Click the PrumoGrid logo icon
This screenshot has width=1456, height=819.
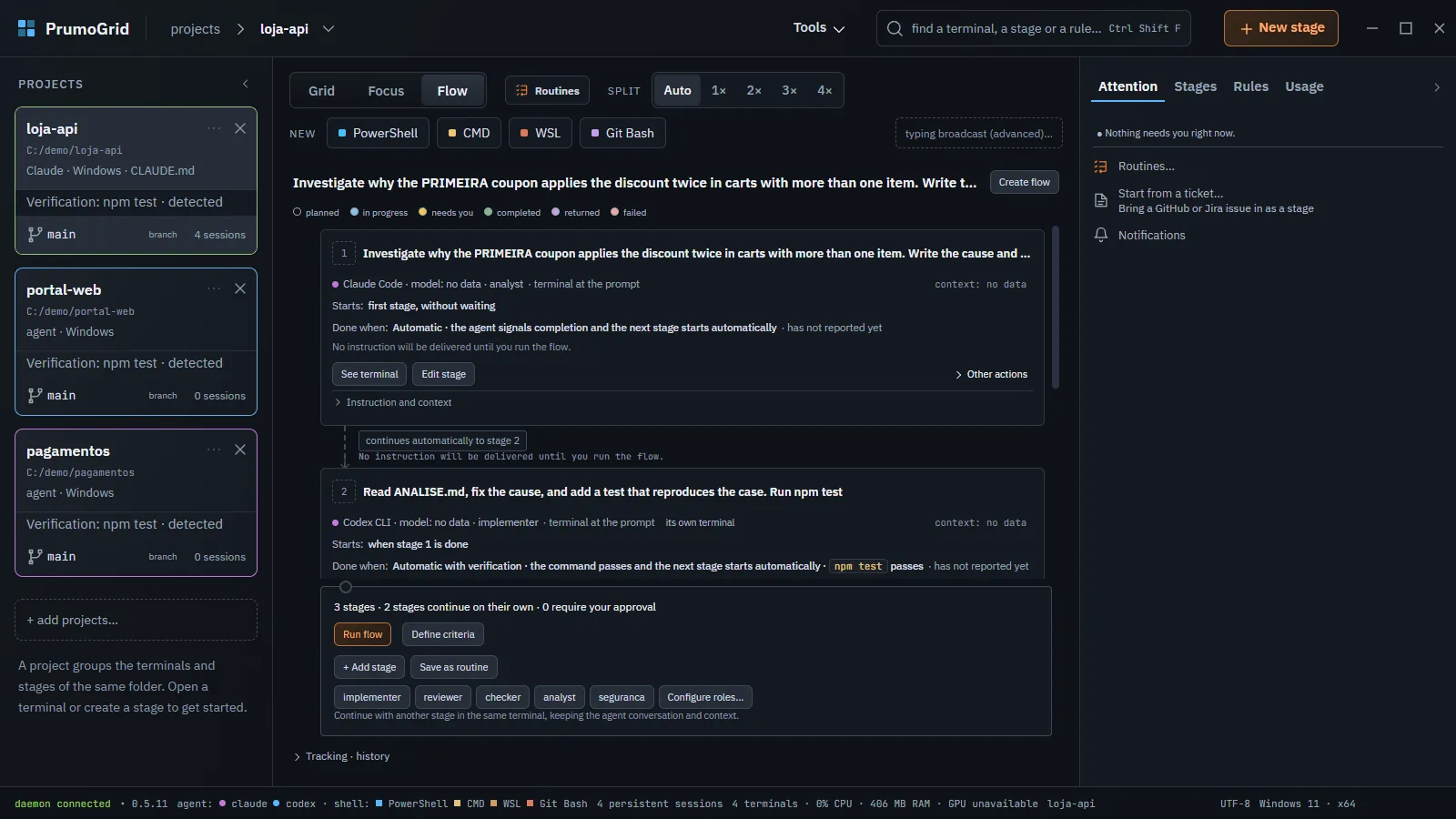pyautogui.click(x=26, y=28)
